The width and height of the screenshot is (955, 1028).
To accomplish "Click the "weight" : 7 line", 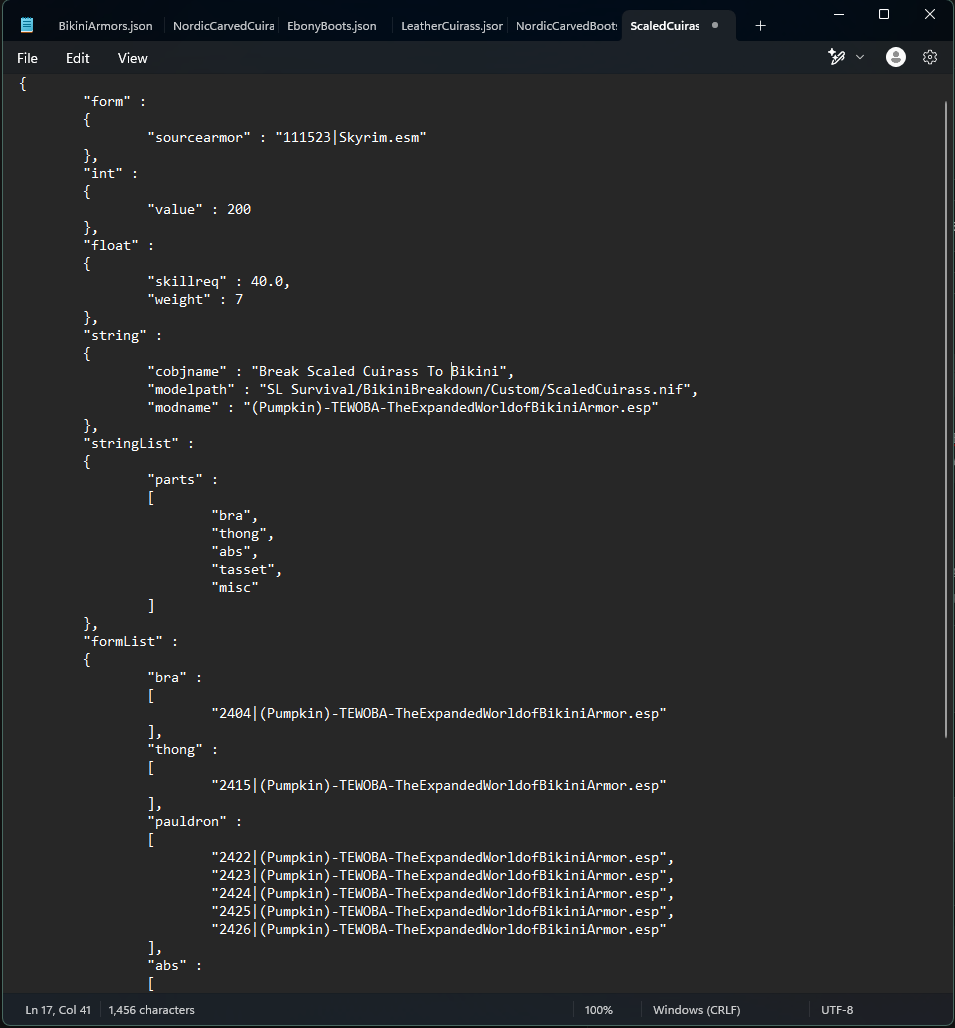I will [x=195, y=299].
